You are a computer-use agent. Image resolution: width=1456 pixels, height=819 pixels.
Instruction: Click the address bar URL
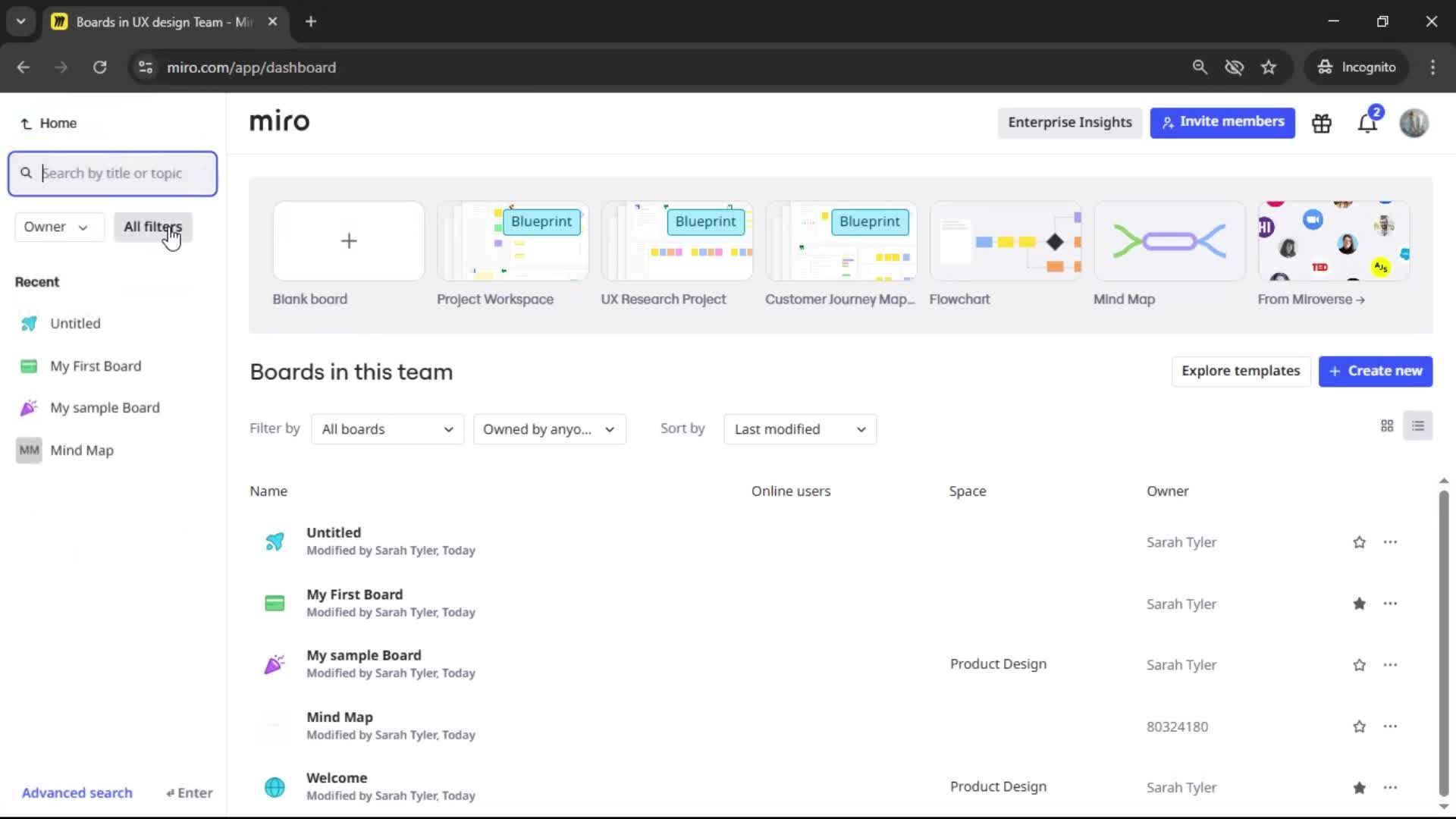[x=251, y=67]
